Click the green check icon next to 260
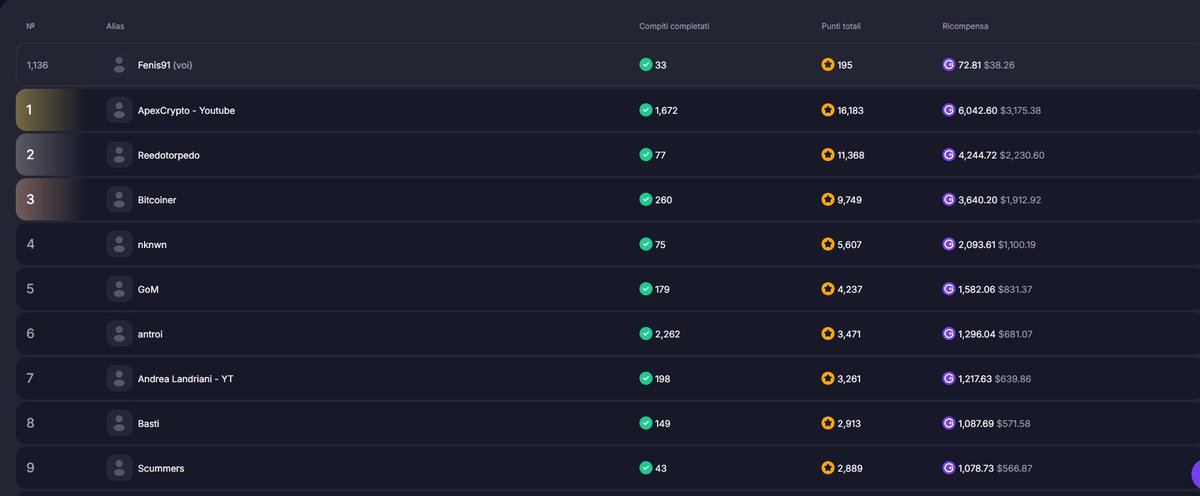The height and width of the screenshot is (496, 1200). [645, 200]
